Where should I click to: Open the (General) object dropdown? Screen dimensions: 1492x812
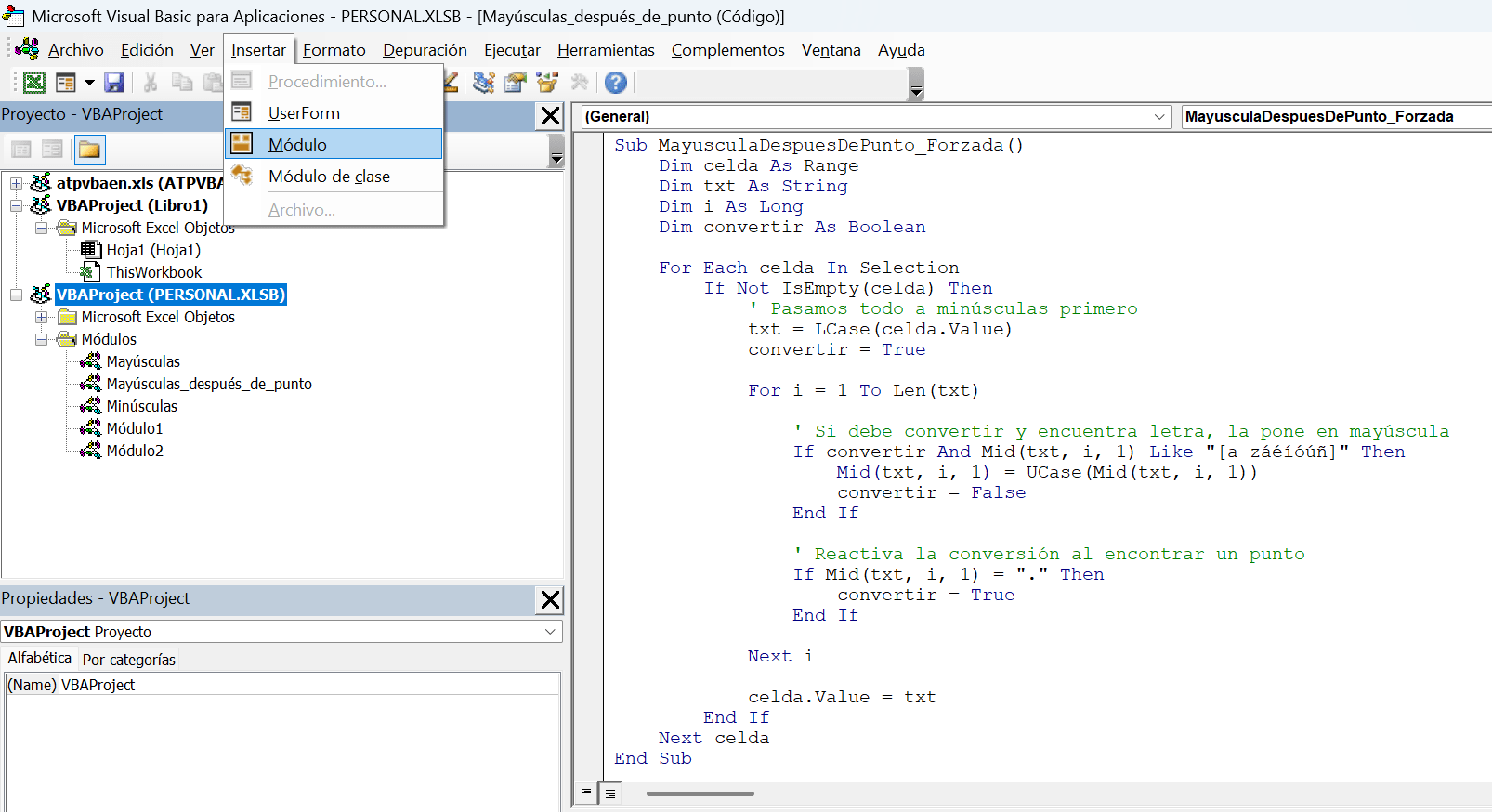click(1158, 116)
